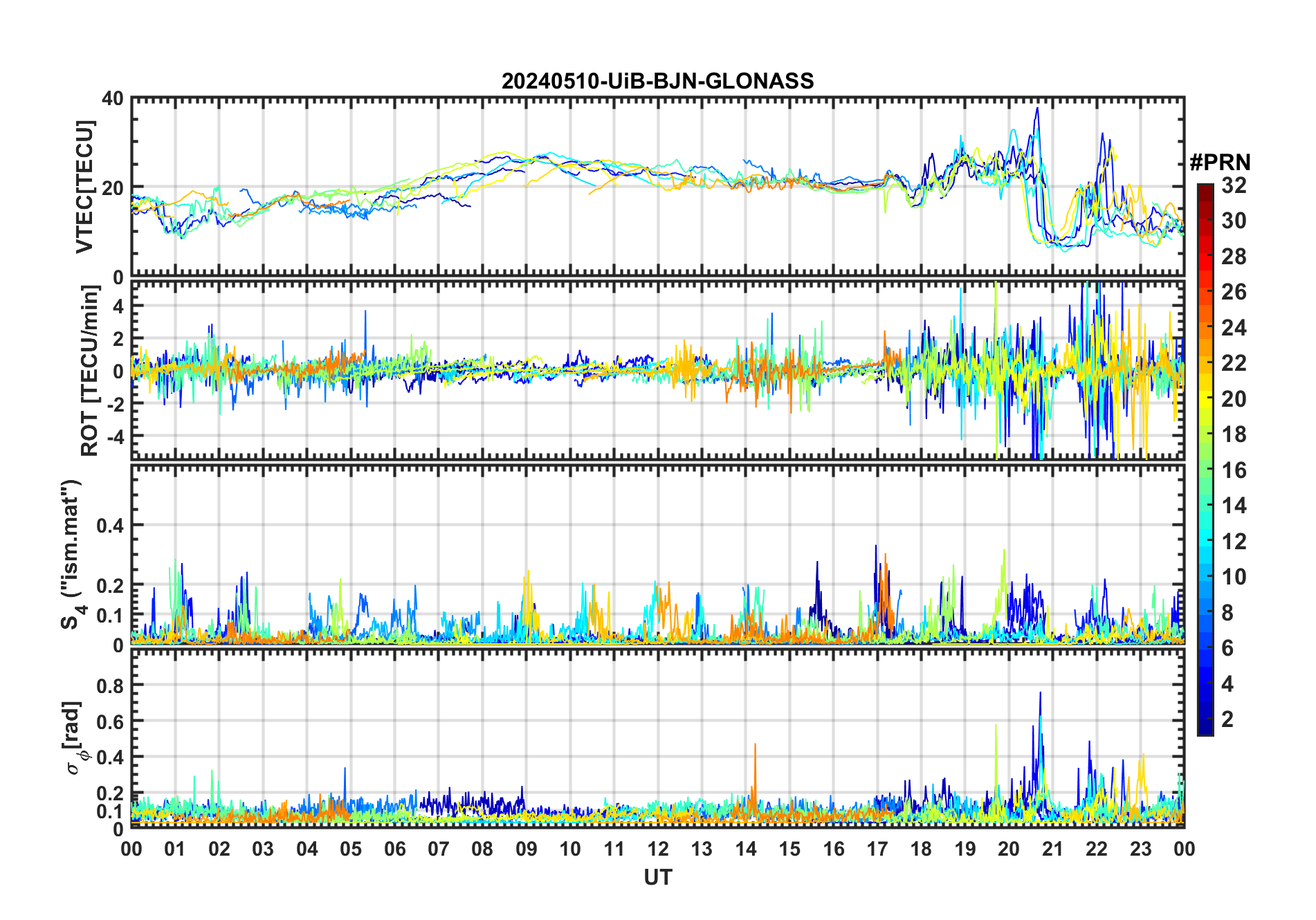
Task: Click the S4 ("ism.mat") axis label
Action: tap(71, 555)
